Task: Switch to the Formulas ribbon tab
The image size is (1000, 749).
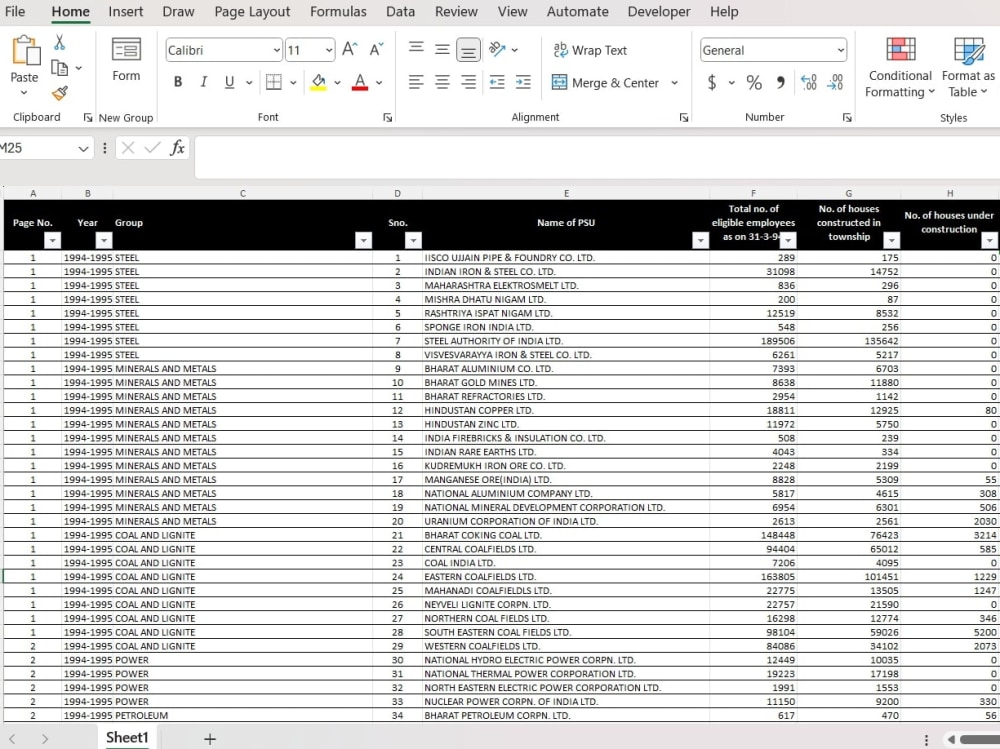Action: 338,11
